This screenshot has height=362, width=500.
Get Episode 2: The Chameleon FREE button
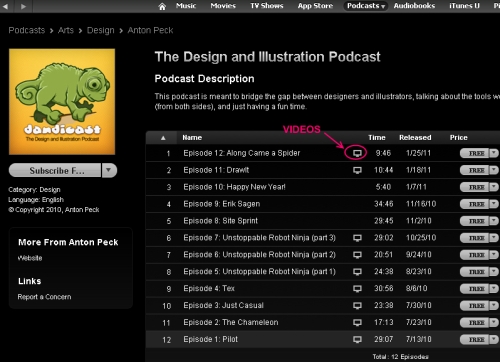474,323
